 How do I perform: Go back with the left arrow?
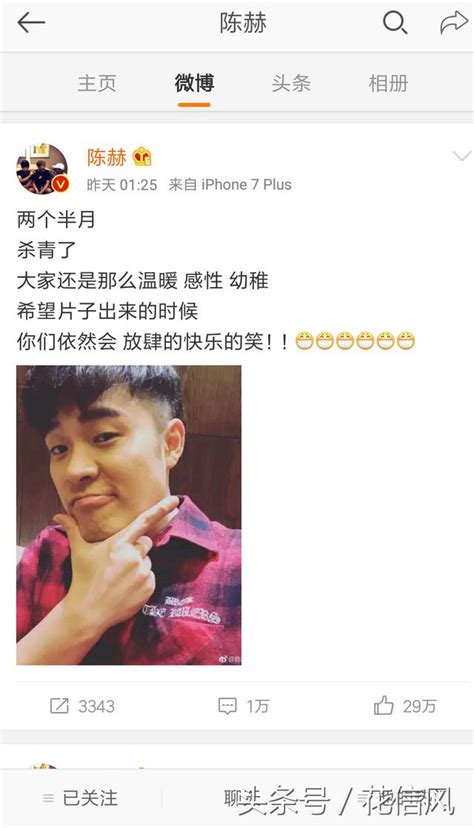tap(31, 23)
